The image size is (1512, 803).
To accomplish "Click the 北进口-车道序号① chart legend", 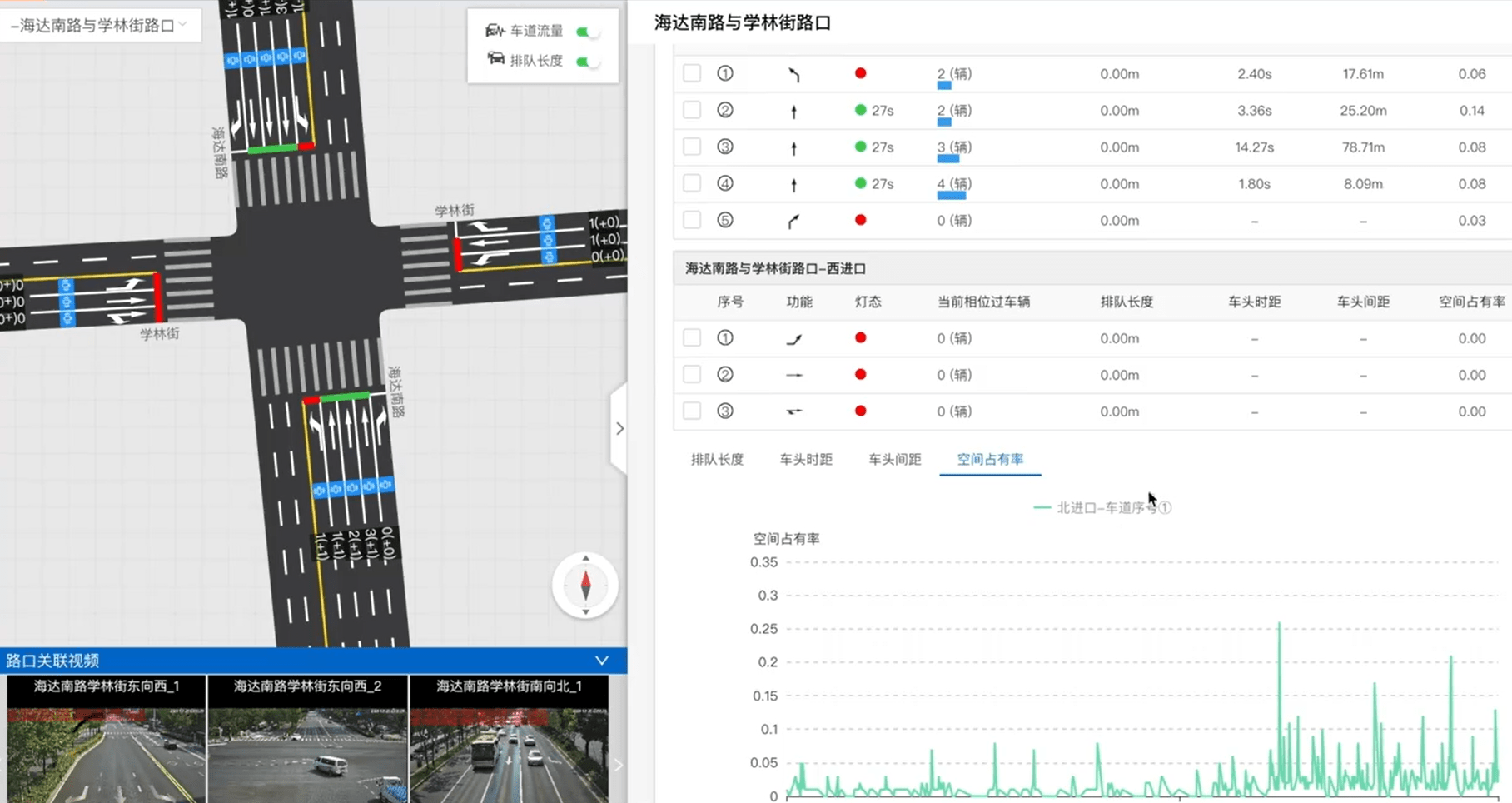I will coord(1102,507).
